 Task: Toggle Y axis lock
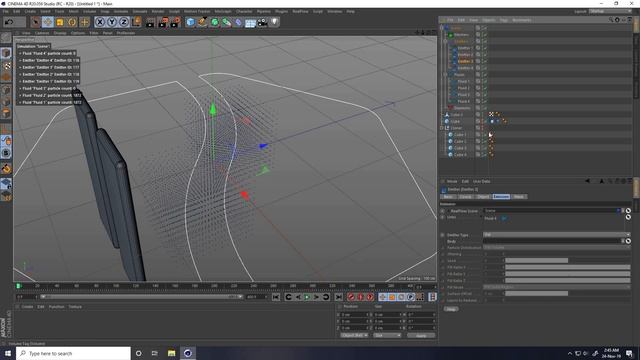tap(112, 22)
